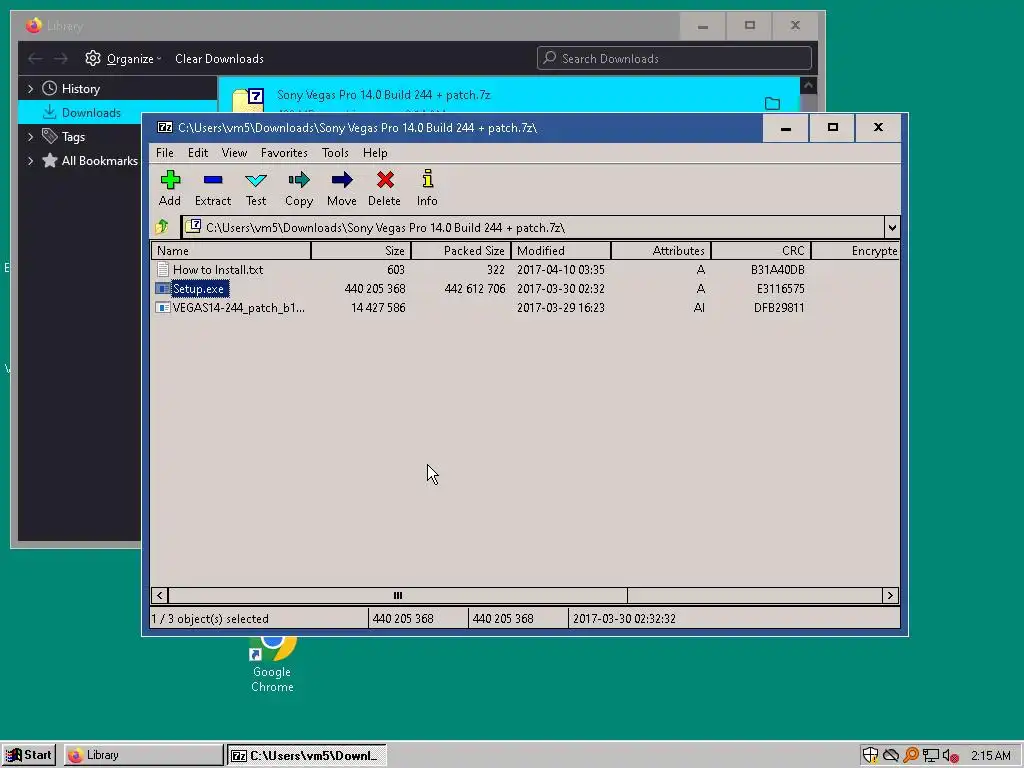Open the Edit menu

(198, 153)
